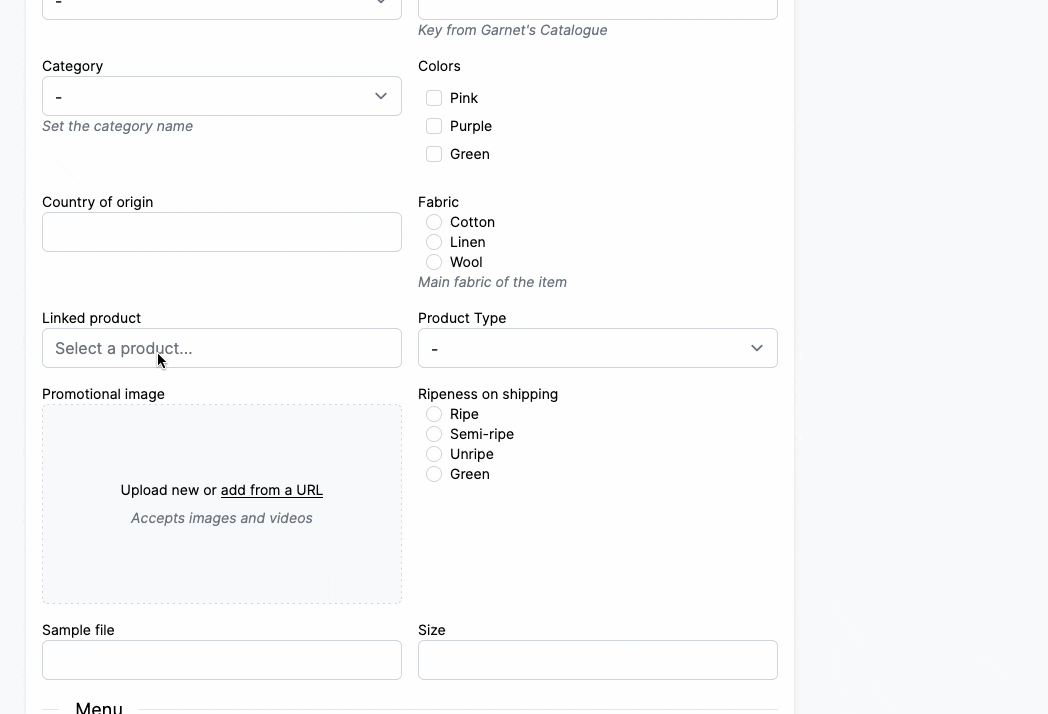Select Linen as the fabric
1048x714 pixels.
(x=434, y=242)
